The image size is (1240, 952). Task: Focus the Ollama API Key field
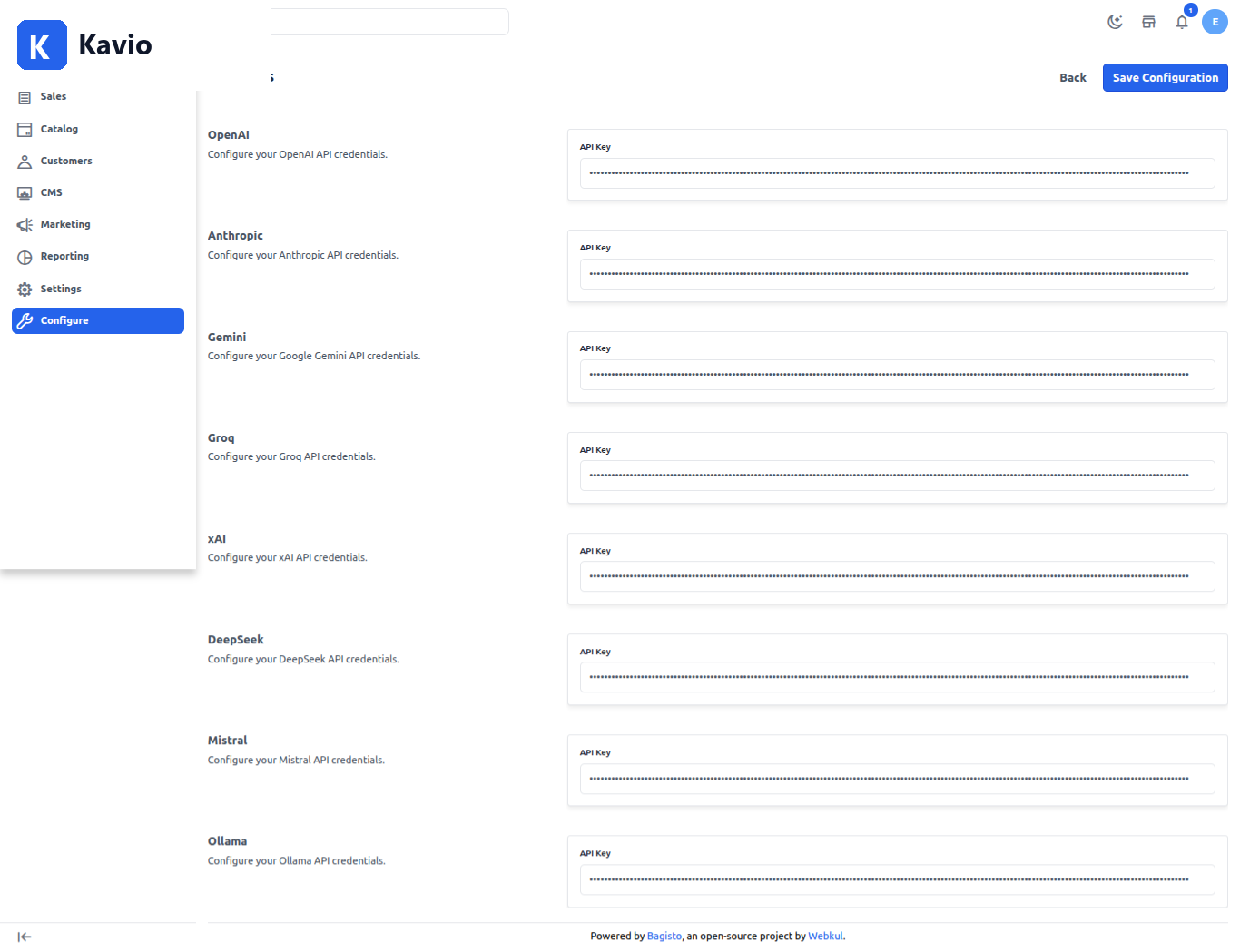tap(897, 879)
